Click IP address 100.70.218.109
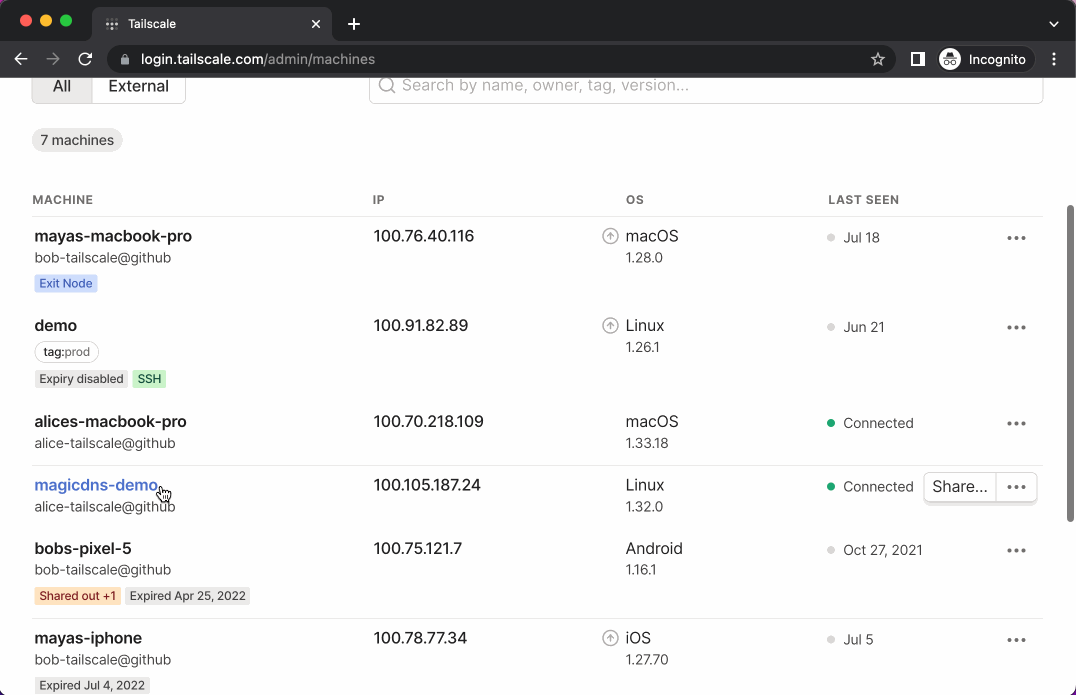 428,421
